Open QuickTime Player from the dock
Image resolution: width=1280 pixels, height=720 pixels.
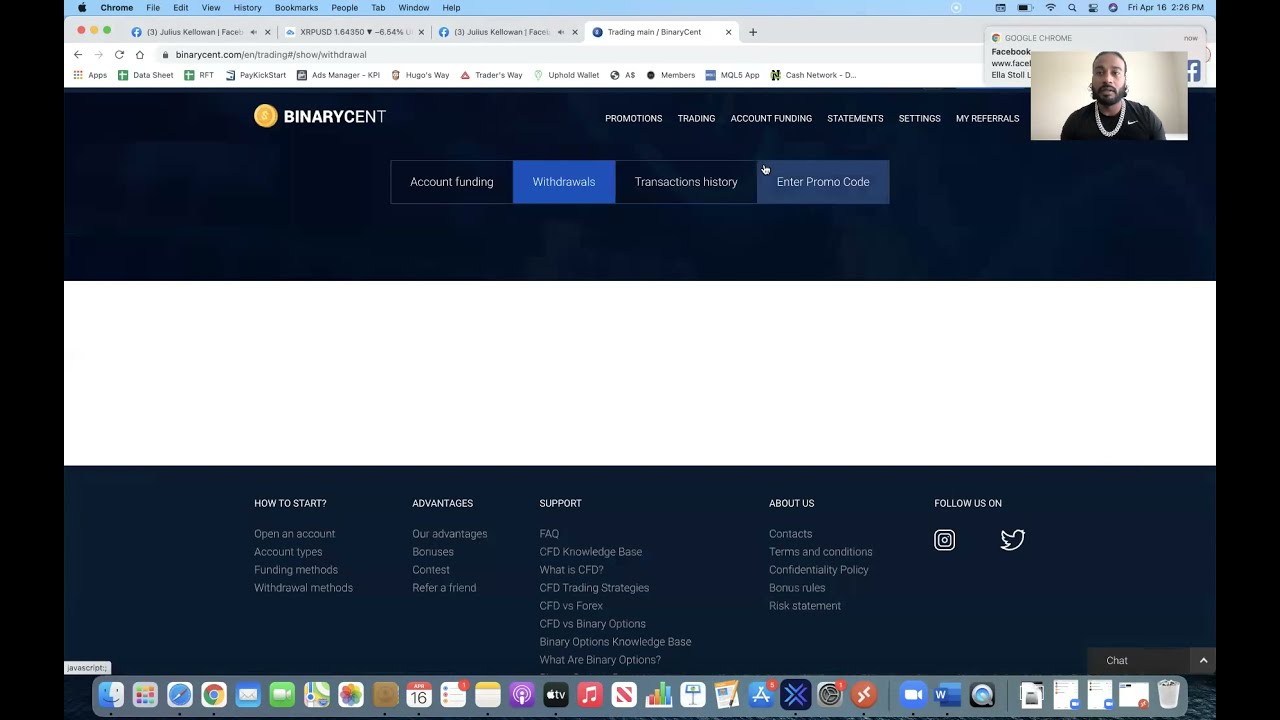click(x=982, y=694)
